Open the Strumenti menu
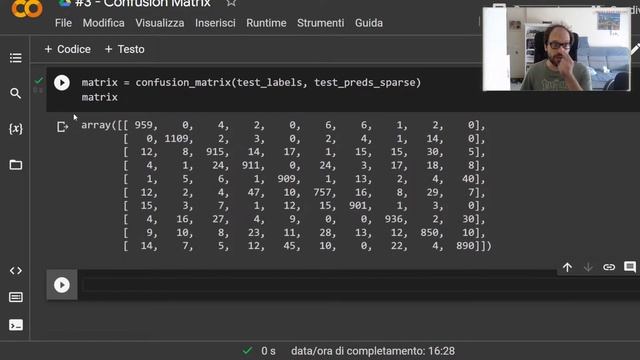 (x=320, y=23)
